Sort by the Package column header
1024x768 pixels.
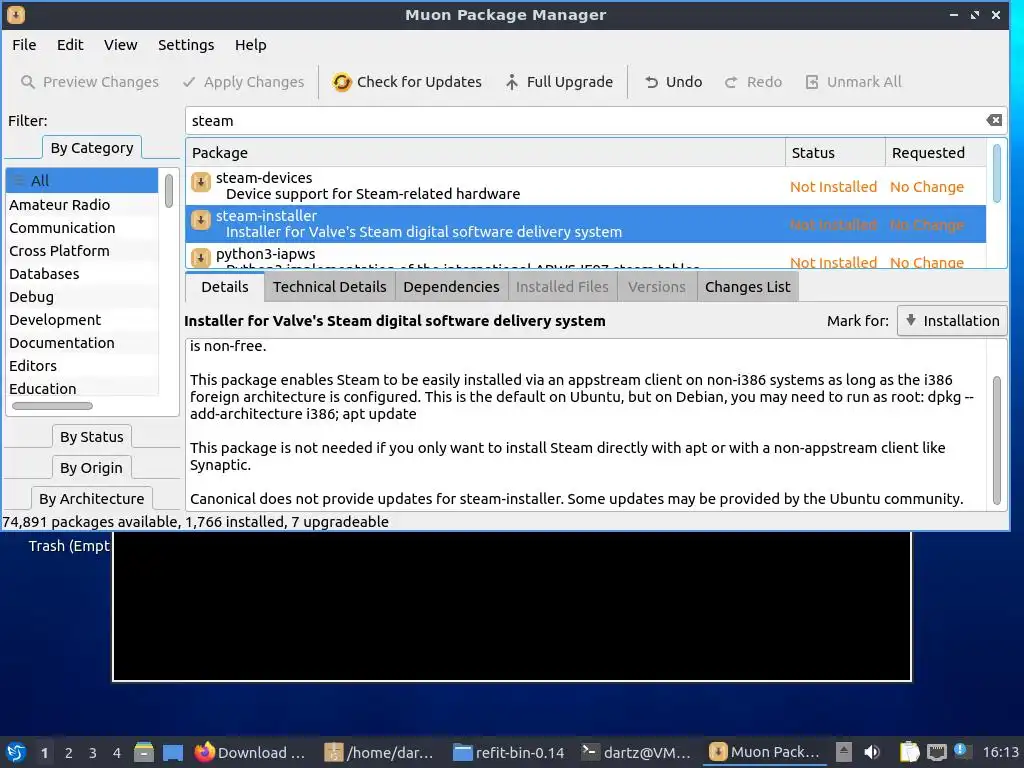(x=486, y=153)
